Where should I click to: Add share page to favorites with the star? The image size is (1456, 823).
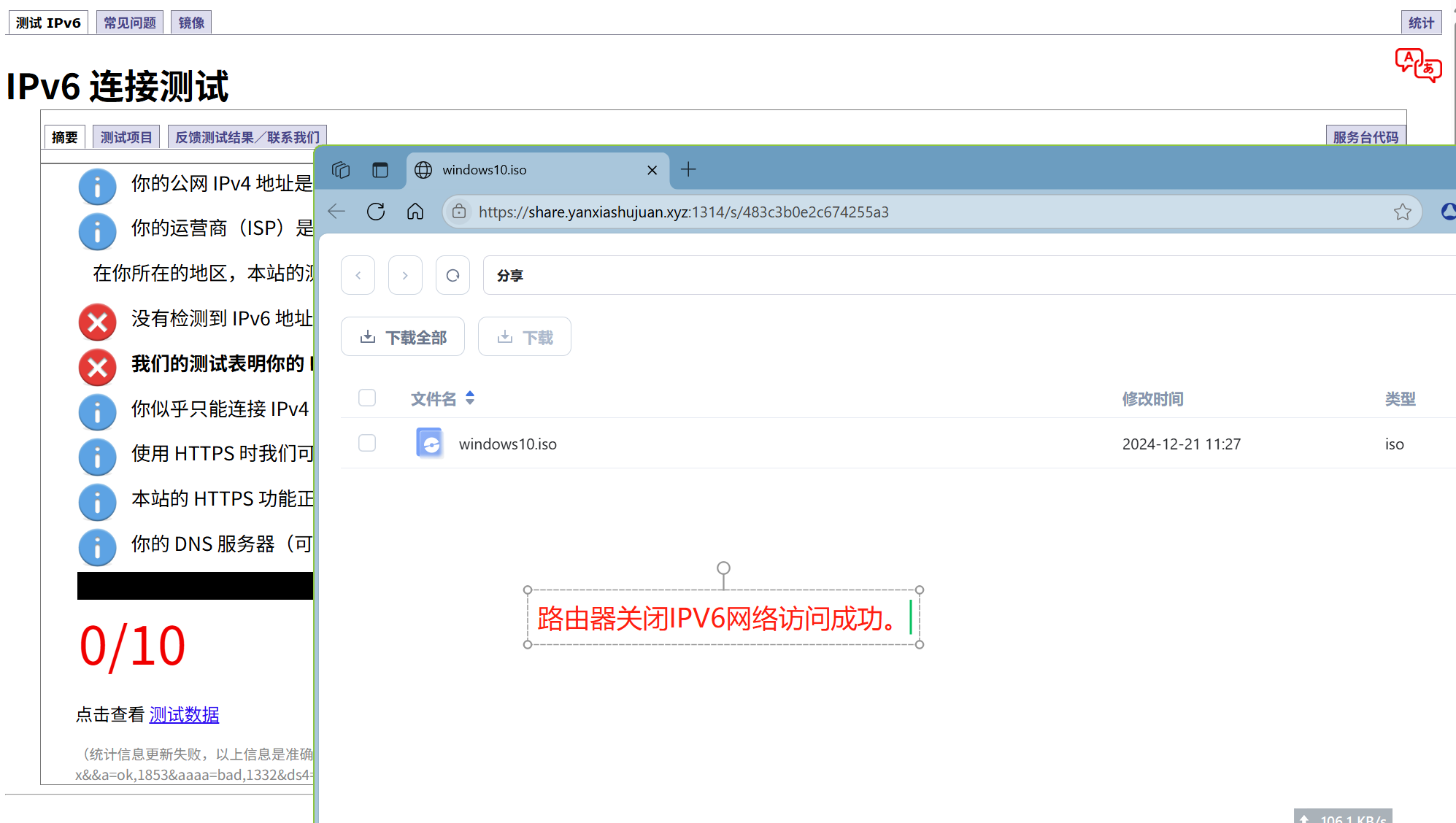1403,212
